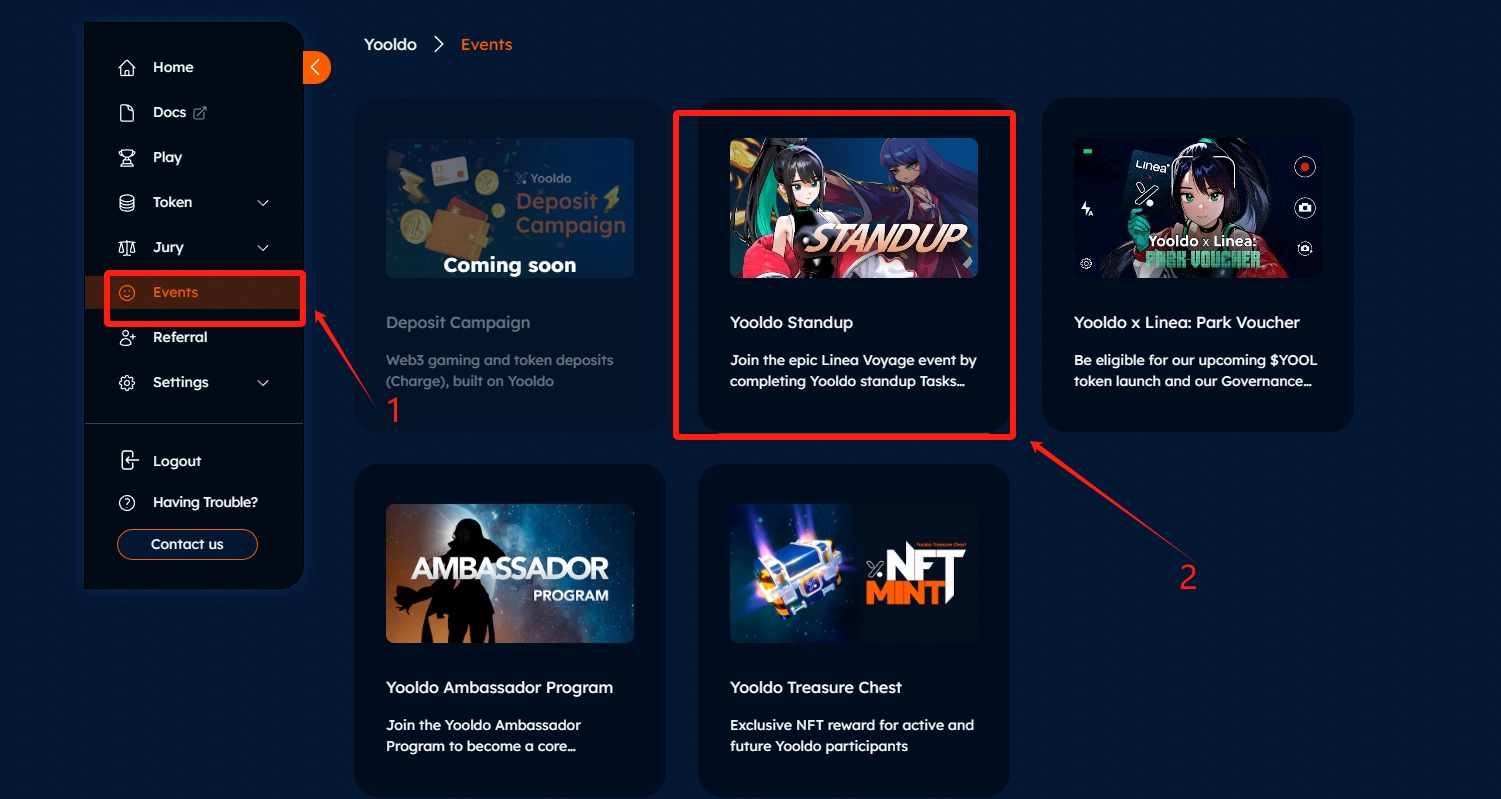
Task: Click the Logout door icon
Action: tap(128, 461)
